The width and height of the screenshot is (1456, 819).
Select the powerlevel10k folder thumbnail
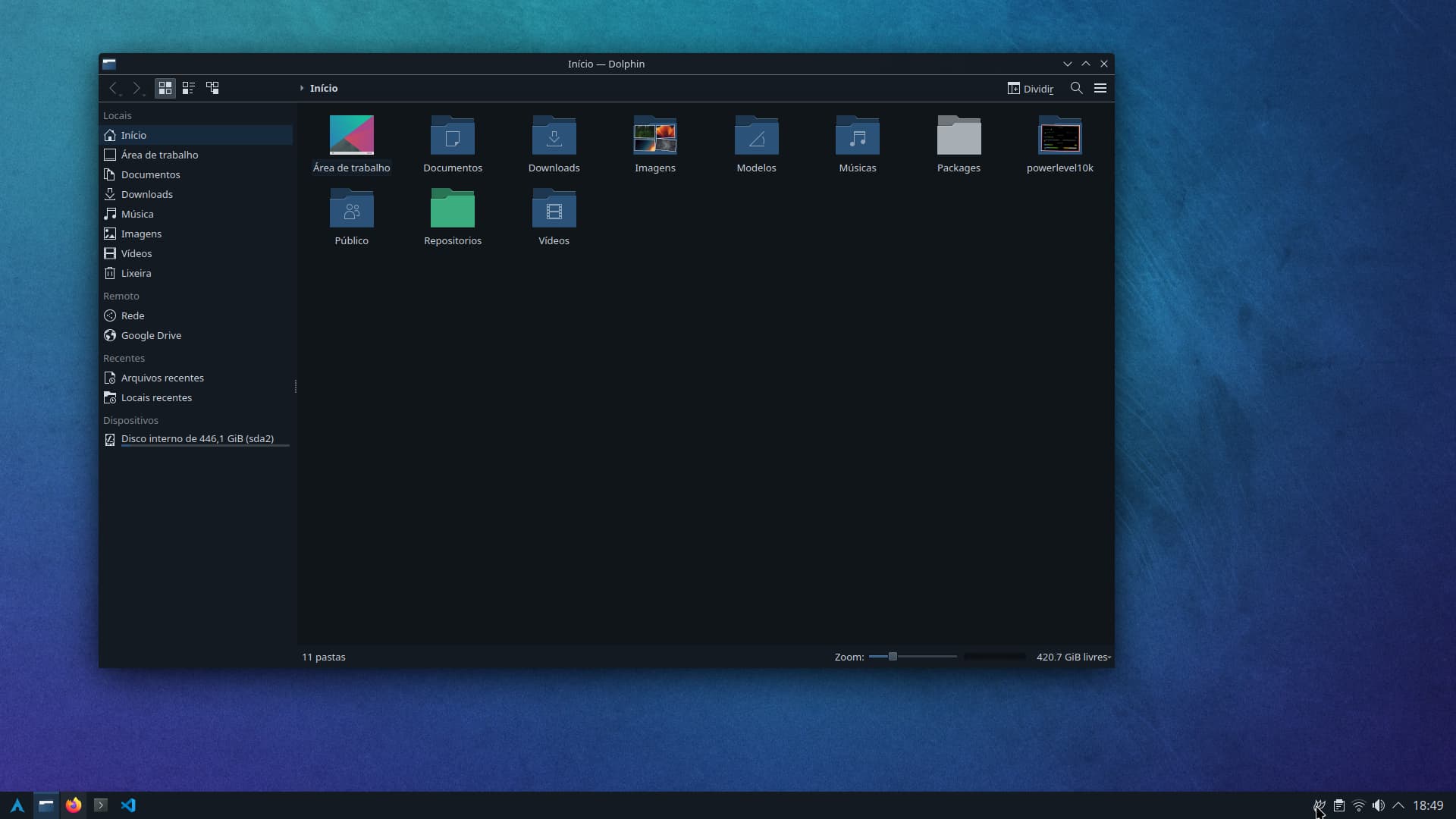coord(1059,137)
